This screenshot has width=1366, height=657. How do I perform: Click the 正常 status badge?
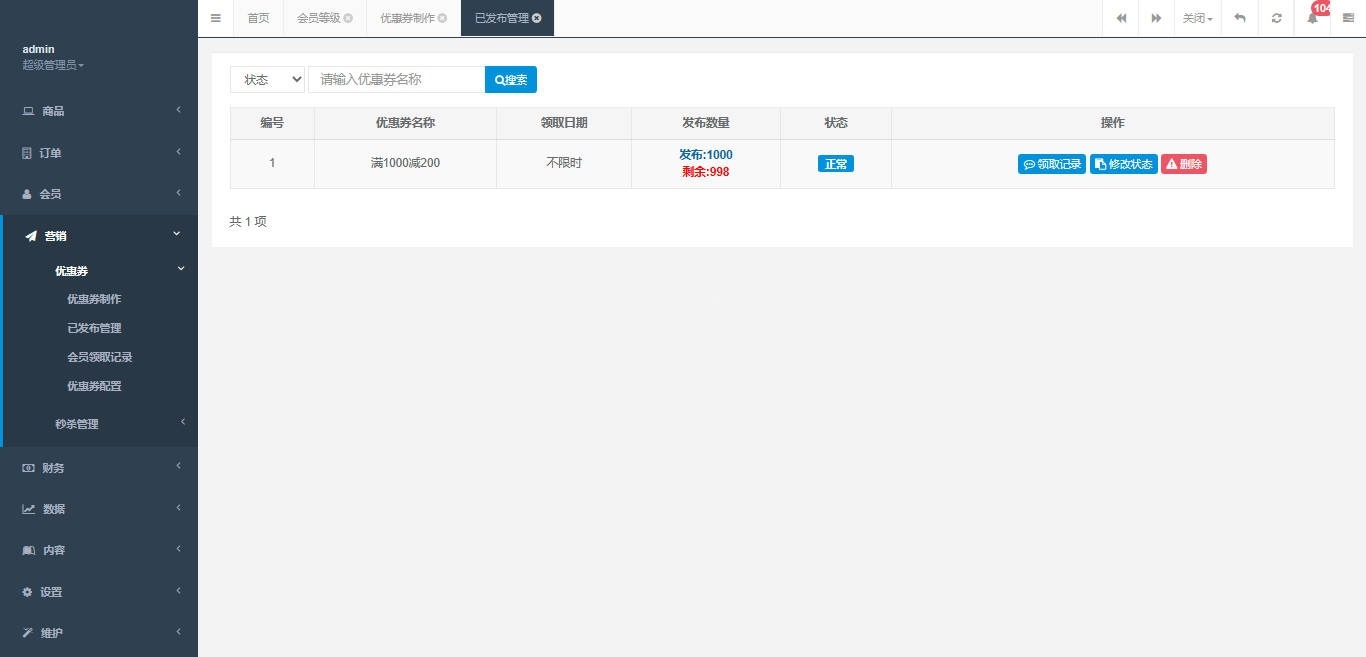click(x=836, y=164)
